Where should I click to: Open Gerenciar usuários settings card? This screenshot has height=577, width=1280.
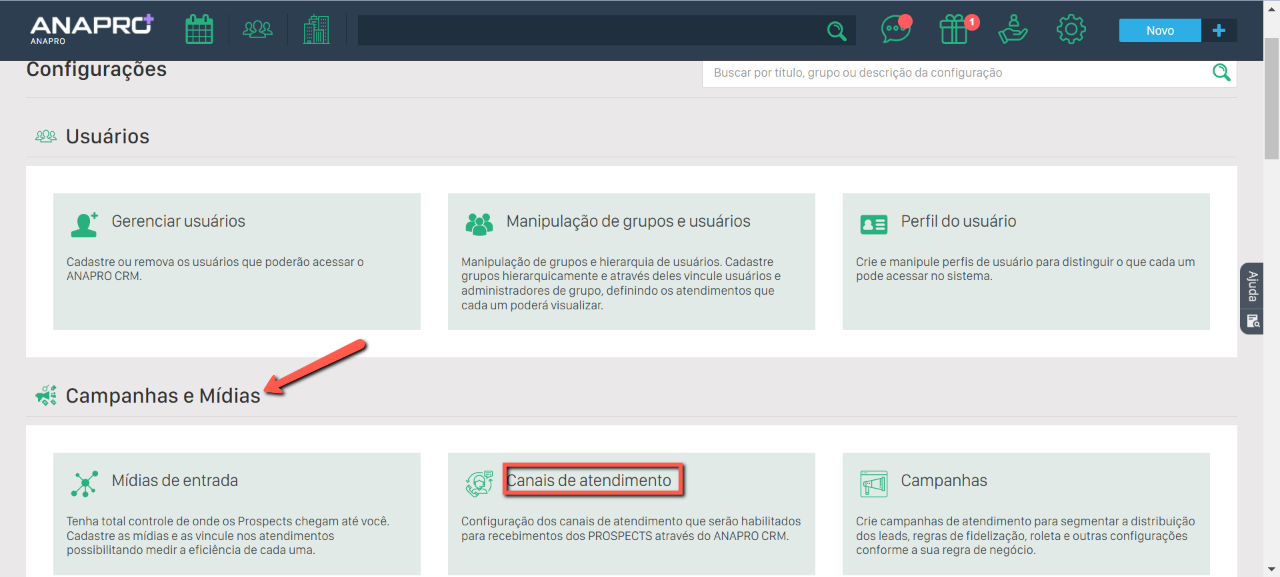click(236, 261)
